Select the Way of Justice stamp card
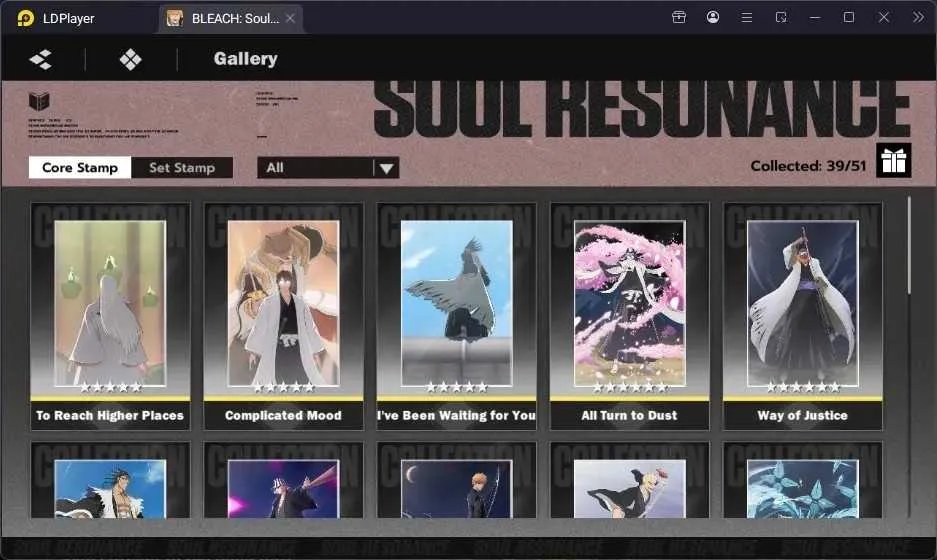 pyautogui.click(x=803, y=316)
